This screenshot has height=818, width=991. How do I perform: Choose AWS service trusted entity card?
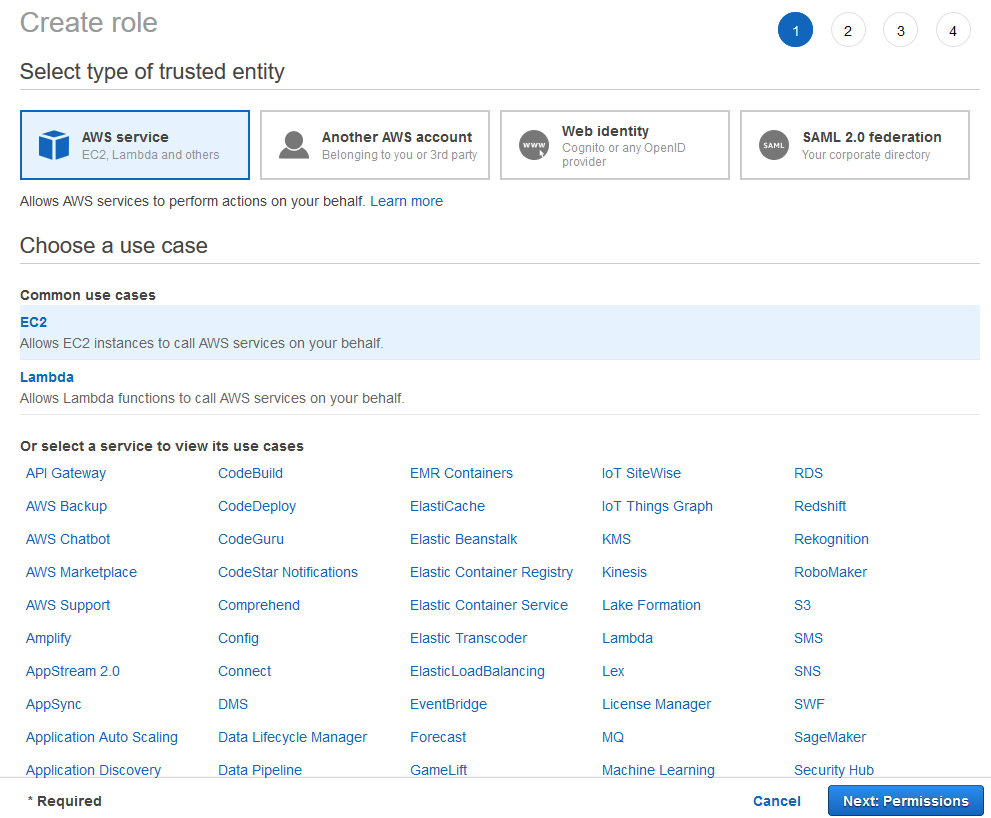pos(135,145)
